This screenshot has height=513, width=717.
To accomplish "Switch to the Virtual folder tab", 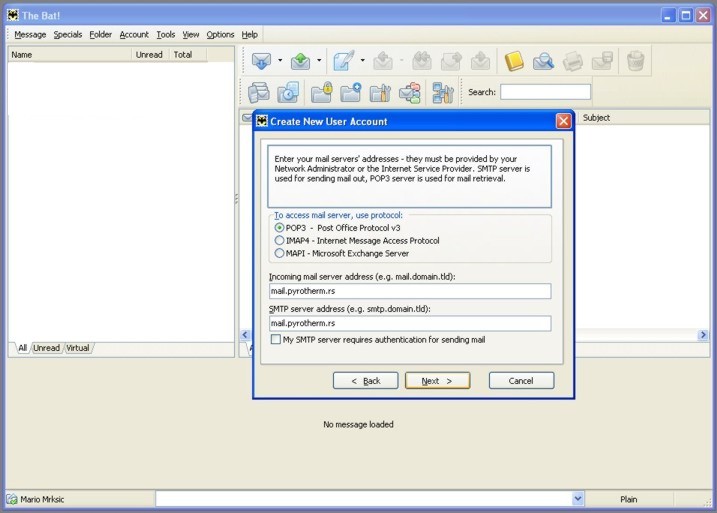I will [78, 348].
